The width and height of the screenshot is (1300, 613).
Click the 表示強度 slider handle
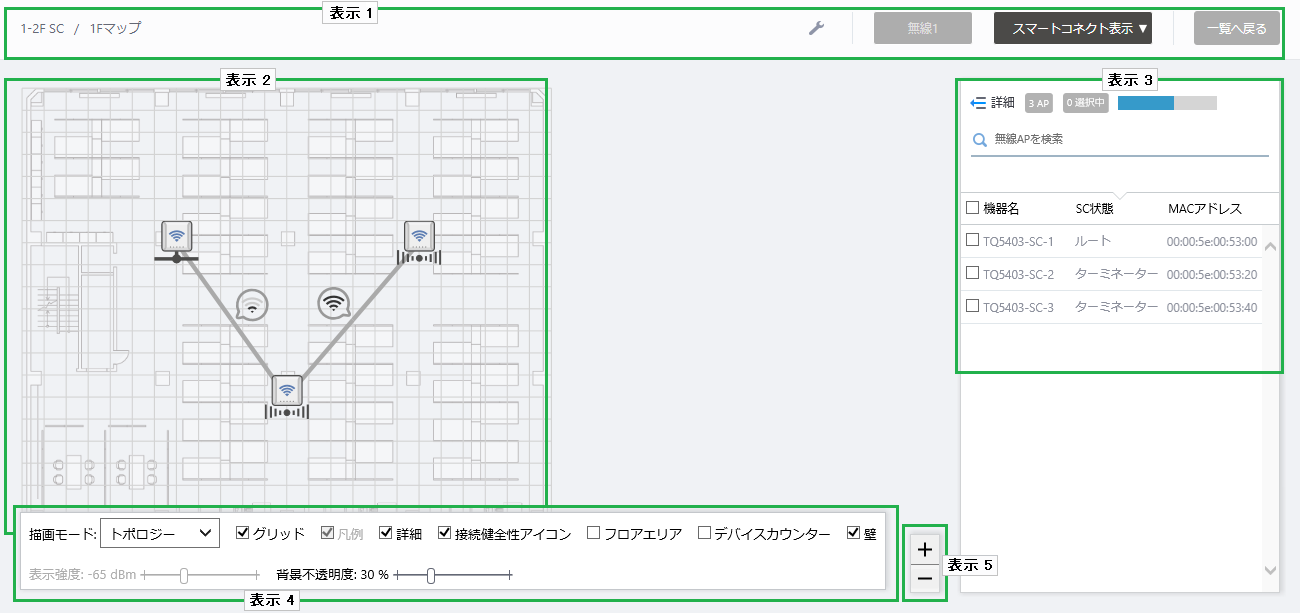pos(183,575)
